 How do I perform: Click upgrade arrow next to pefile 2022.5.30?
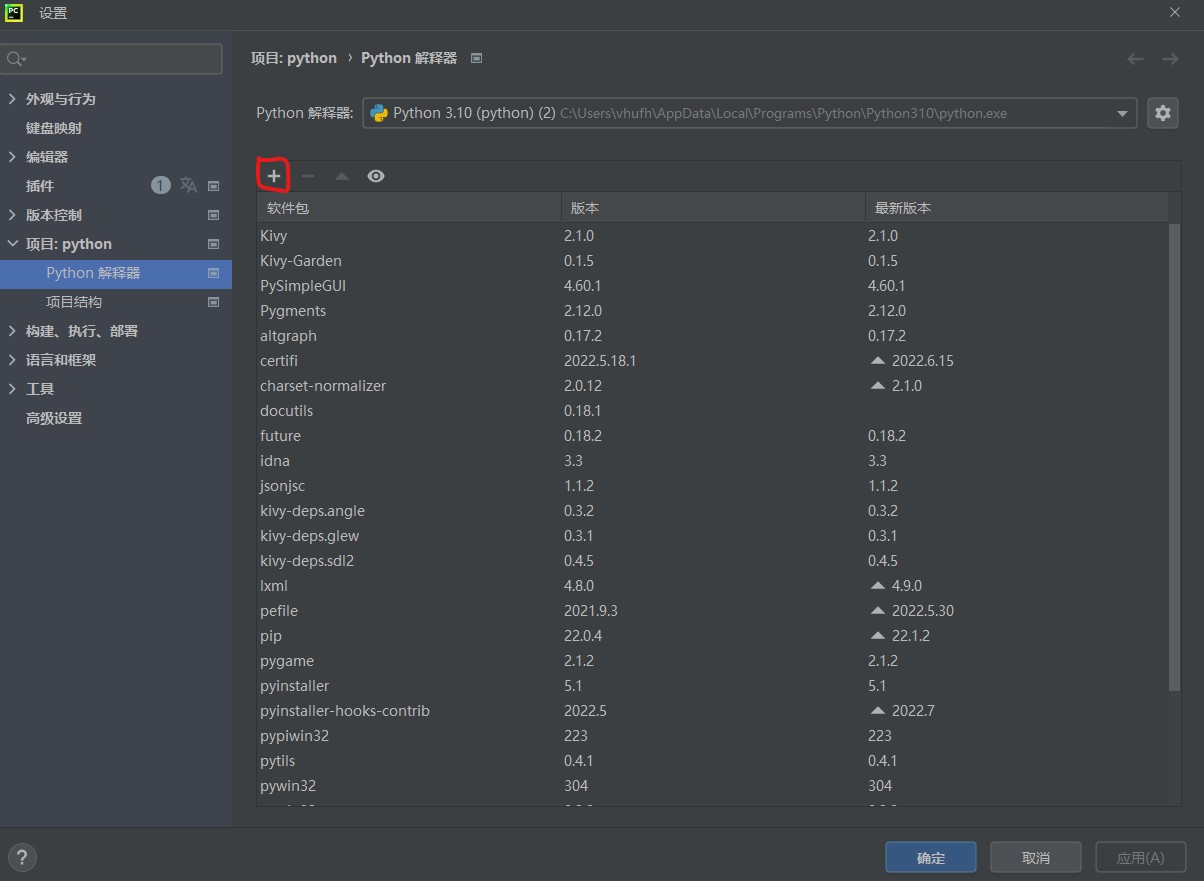point(878,611)
